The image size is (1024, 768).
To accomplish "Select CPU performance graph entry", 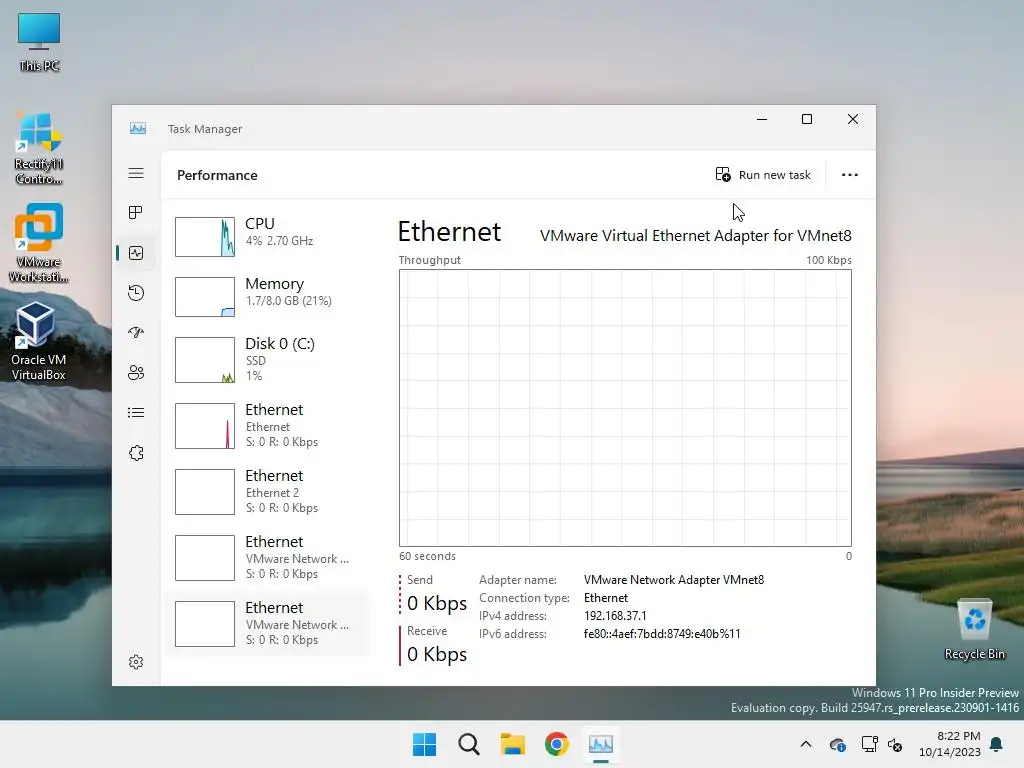I will [268, 236].
